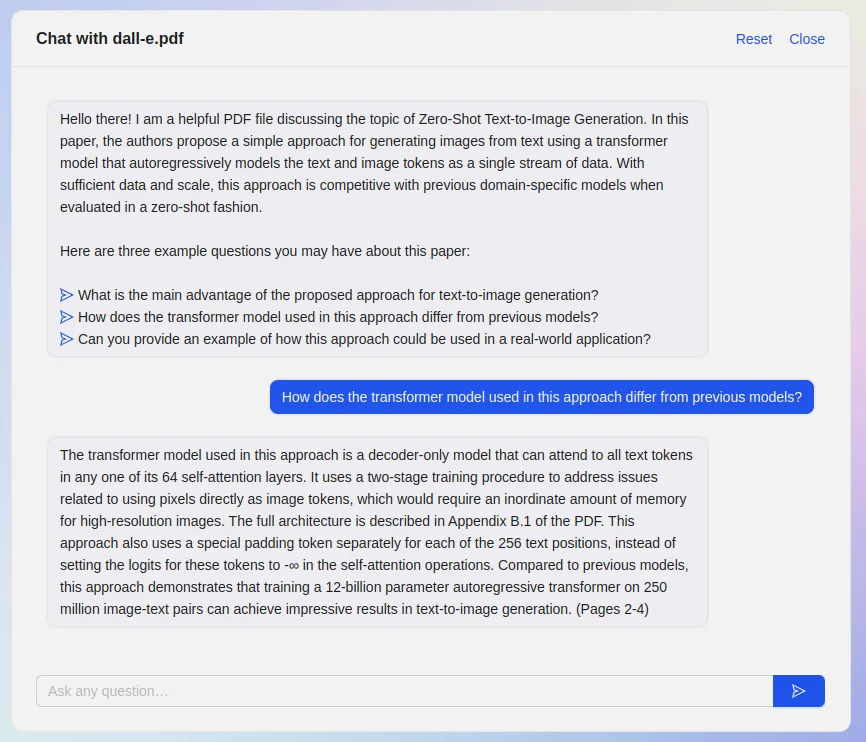Click the arrow glyph next to the transformer model question
The height and width of the screenshot is (742, 866).
[67, 317]
